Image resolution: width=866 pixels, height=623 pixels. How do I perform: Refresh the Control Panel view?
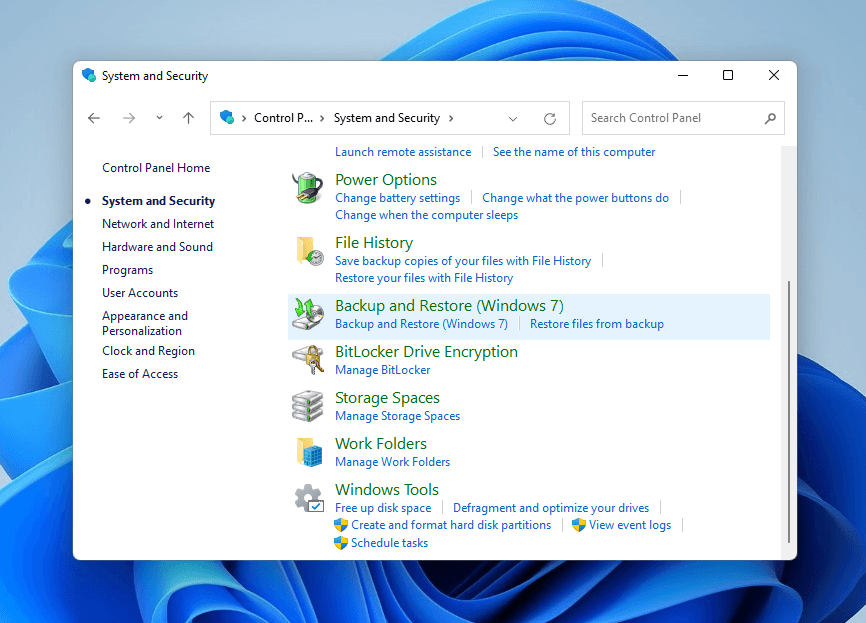coord(550,118)
